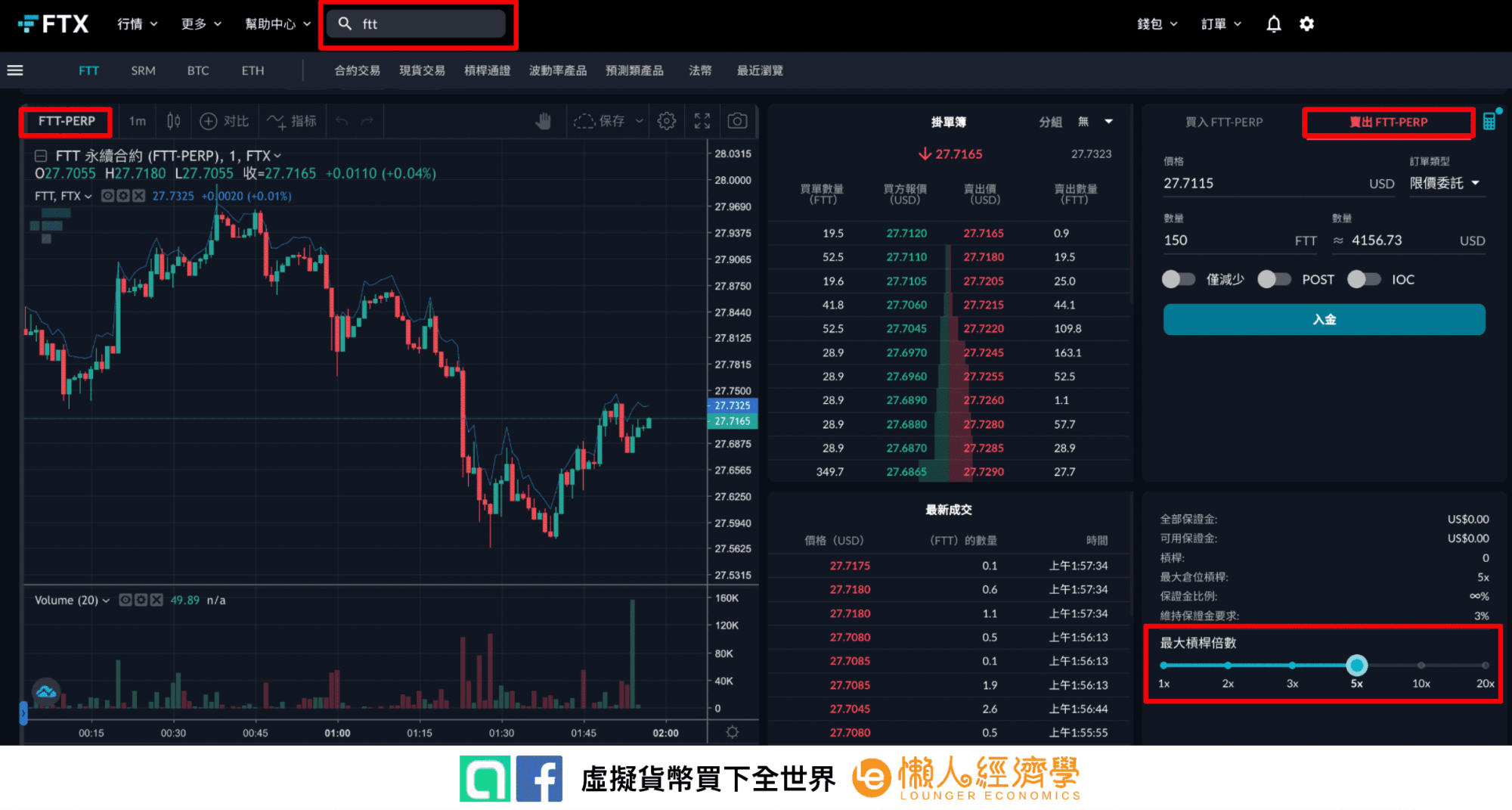
Task: Open settings for FTT, FTX overlay
Action: [x=122, y=196]
